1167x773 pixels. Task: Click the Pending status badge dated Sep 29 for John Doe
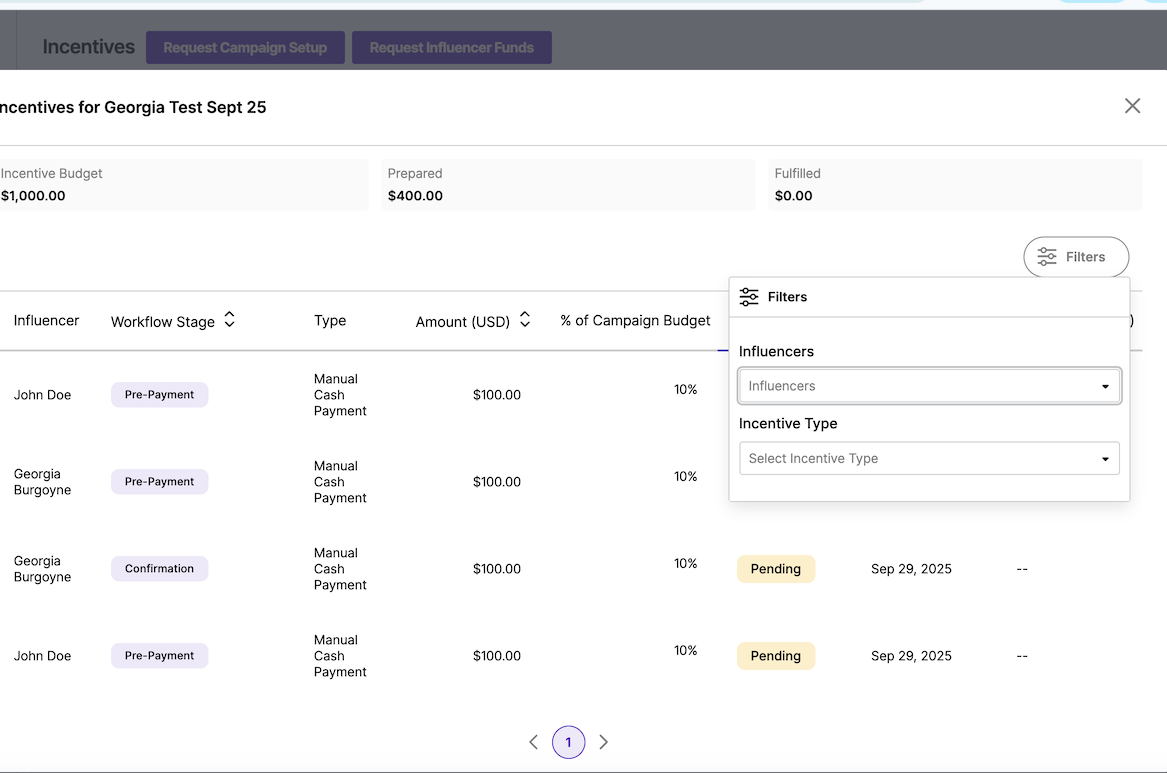pyautogui.click(x=776, y=656)
